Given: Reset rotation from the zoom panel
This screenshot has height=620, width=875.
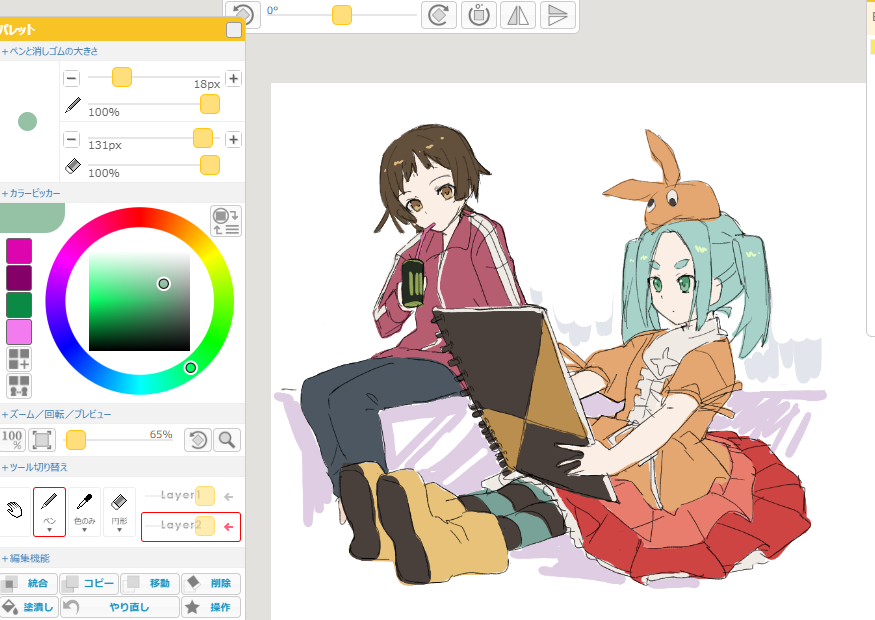Looking at the screenshot, I should pos(198,440).
